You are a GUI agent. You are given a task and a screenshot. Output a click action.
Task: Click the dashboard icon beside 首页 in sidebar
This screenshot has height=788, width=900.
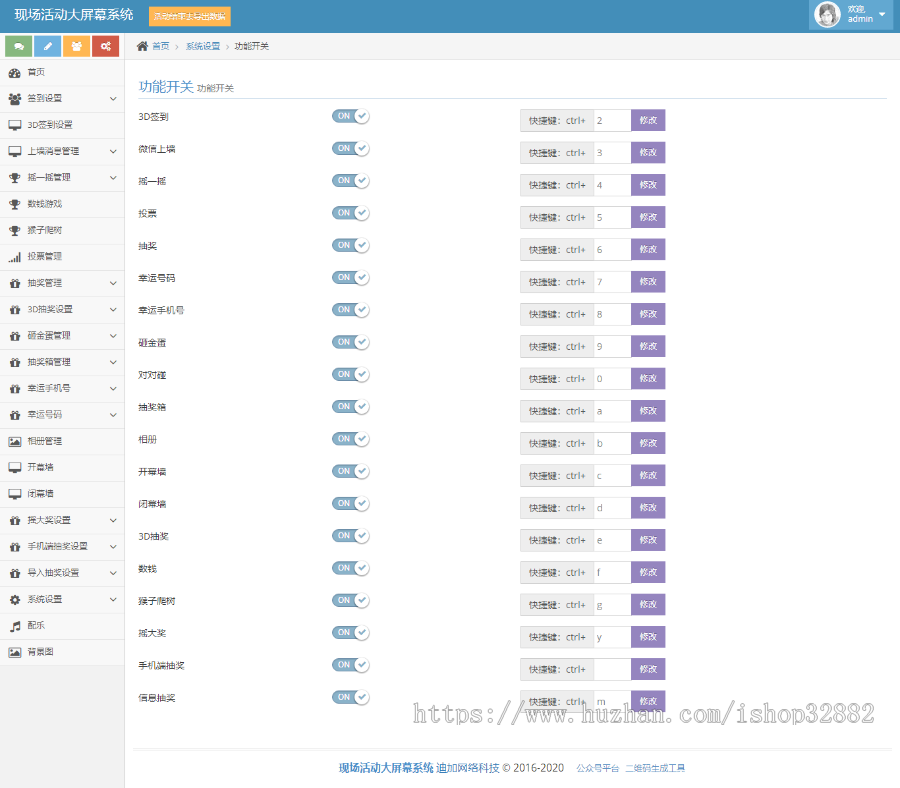point(14,73)
